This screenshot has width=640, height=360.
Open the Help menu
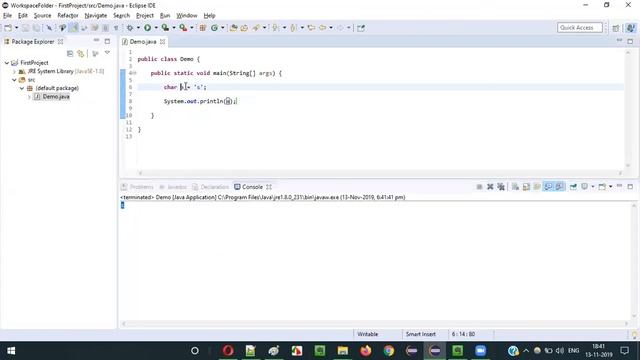click(209, 16)
